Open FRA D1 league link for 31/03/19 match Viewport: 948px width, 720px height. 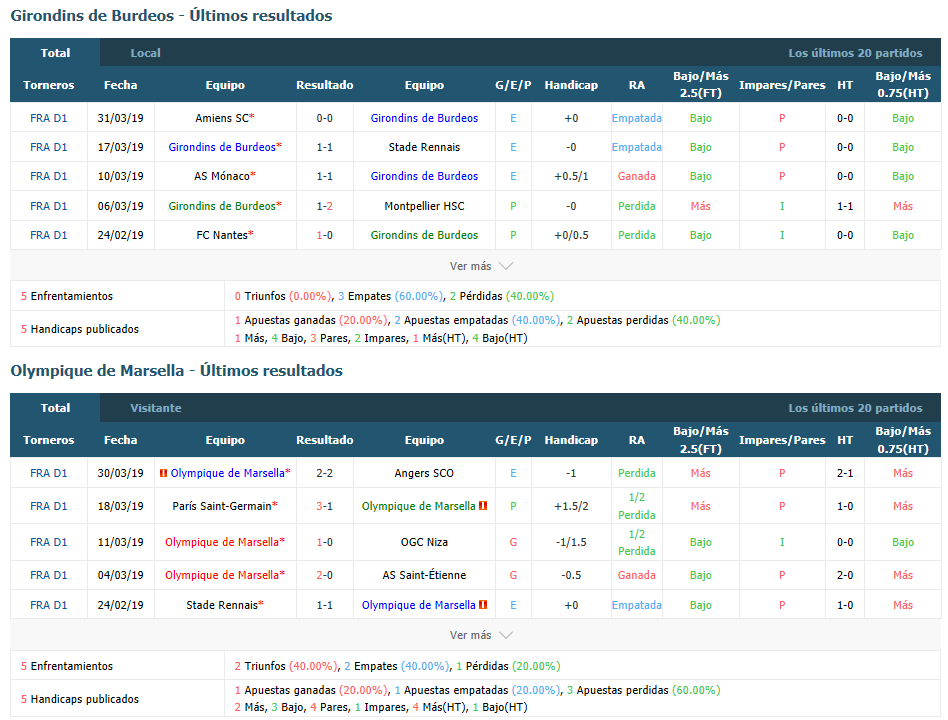(x=48, y=118)
